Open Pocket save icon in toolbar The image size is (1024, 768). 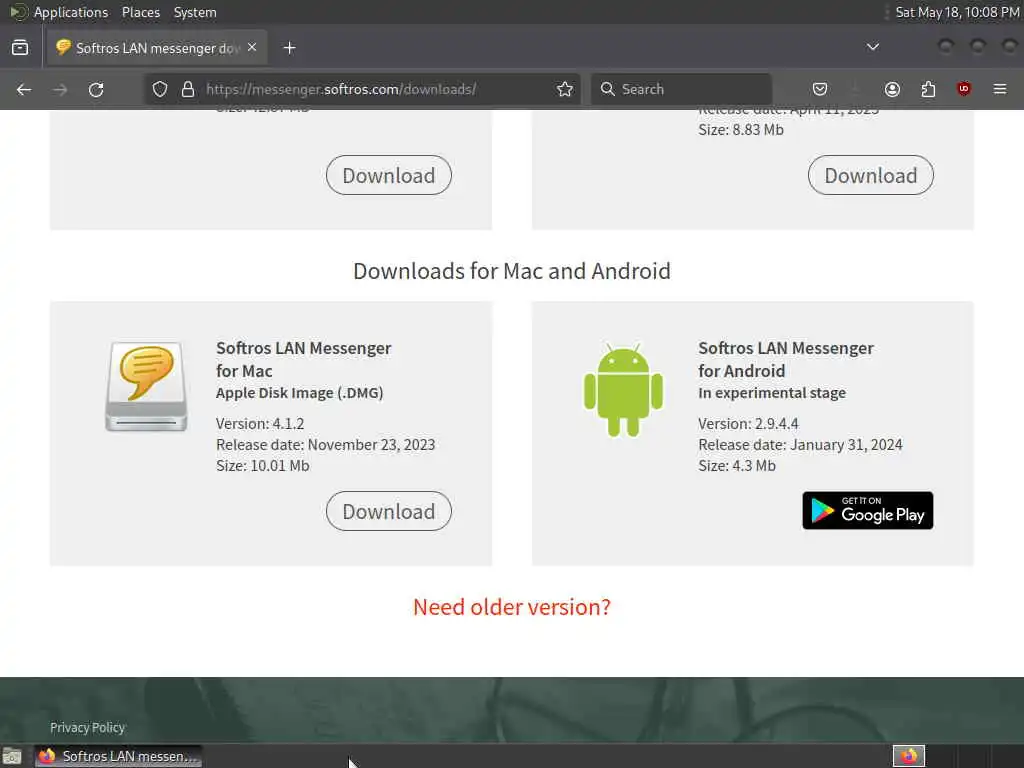point(820,89)
